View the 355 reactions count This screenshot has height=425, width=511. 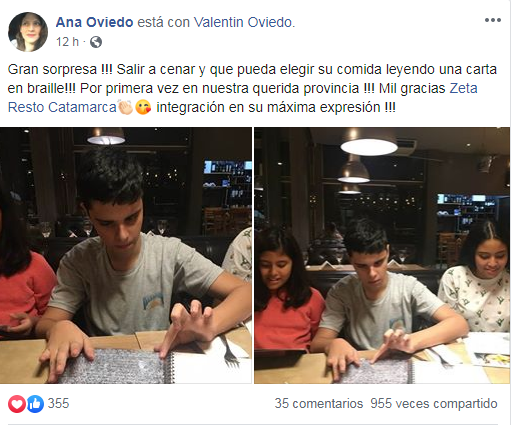click(58, 403)
